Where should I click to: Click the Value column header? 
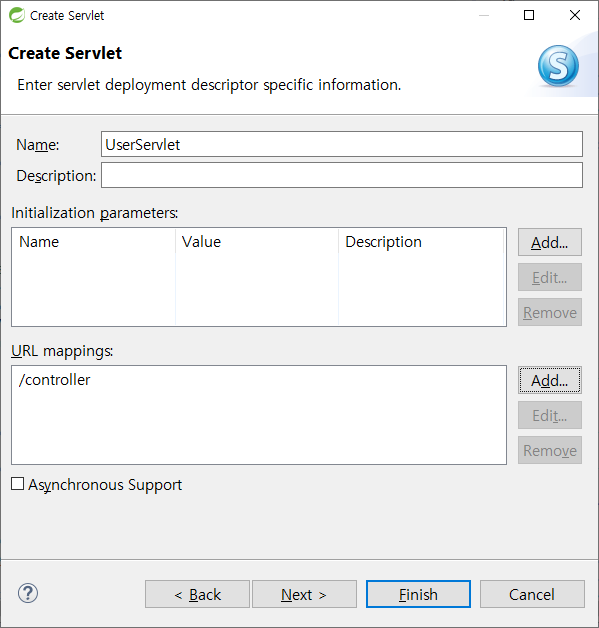coord(257,242)
